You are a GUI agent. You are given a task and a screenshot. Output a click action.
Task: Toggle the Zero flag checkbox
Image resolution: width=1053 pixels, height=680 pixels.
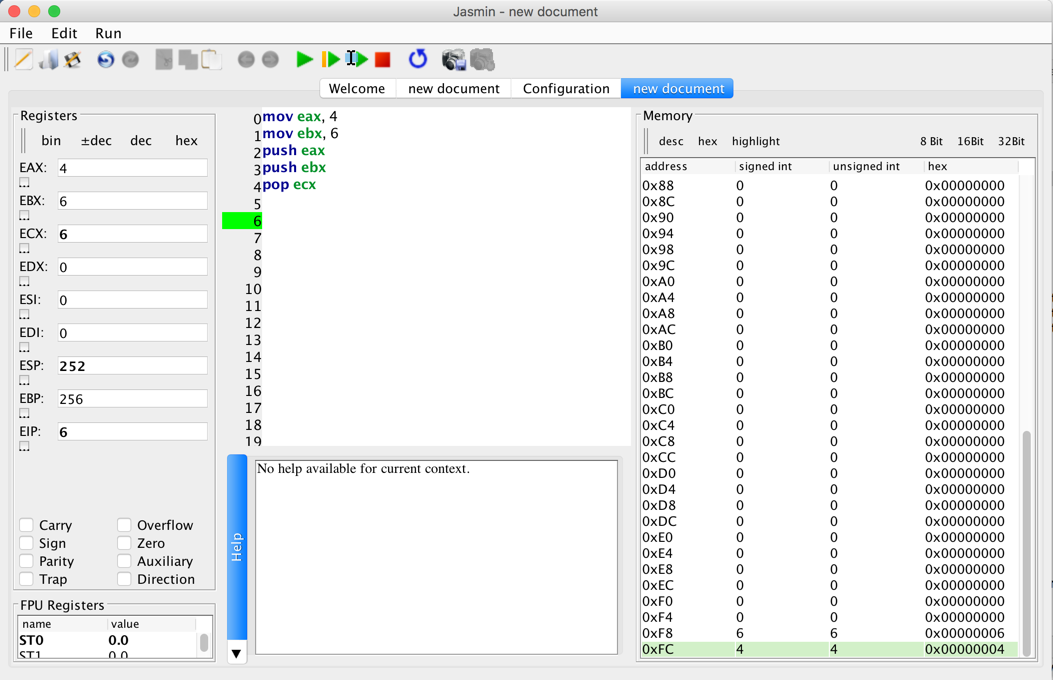tap(124, 543)
